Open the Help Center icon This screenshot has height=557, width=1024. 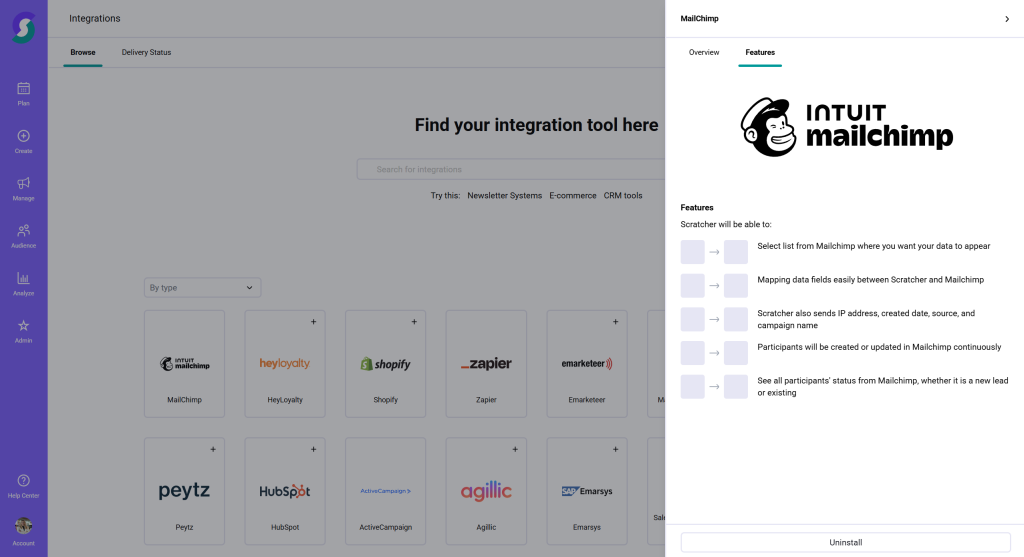pos(23,482)
